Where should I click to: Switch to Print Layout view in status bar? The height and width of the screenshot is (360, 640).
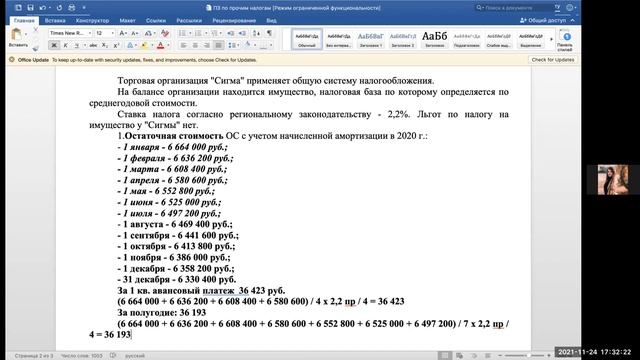(x=445, y=356)
